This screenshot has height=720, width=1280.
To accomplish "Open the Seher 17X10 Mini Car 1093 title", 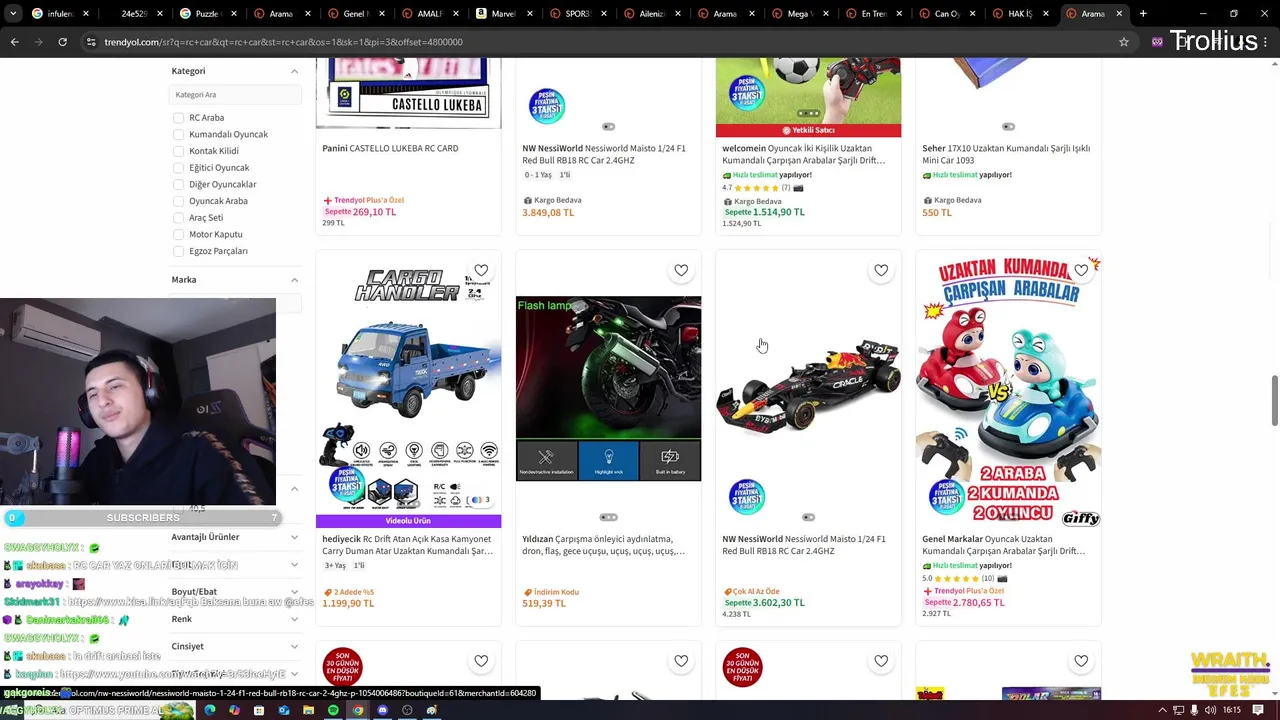I will click(x=1007, y=154).
